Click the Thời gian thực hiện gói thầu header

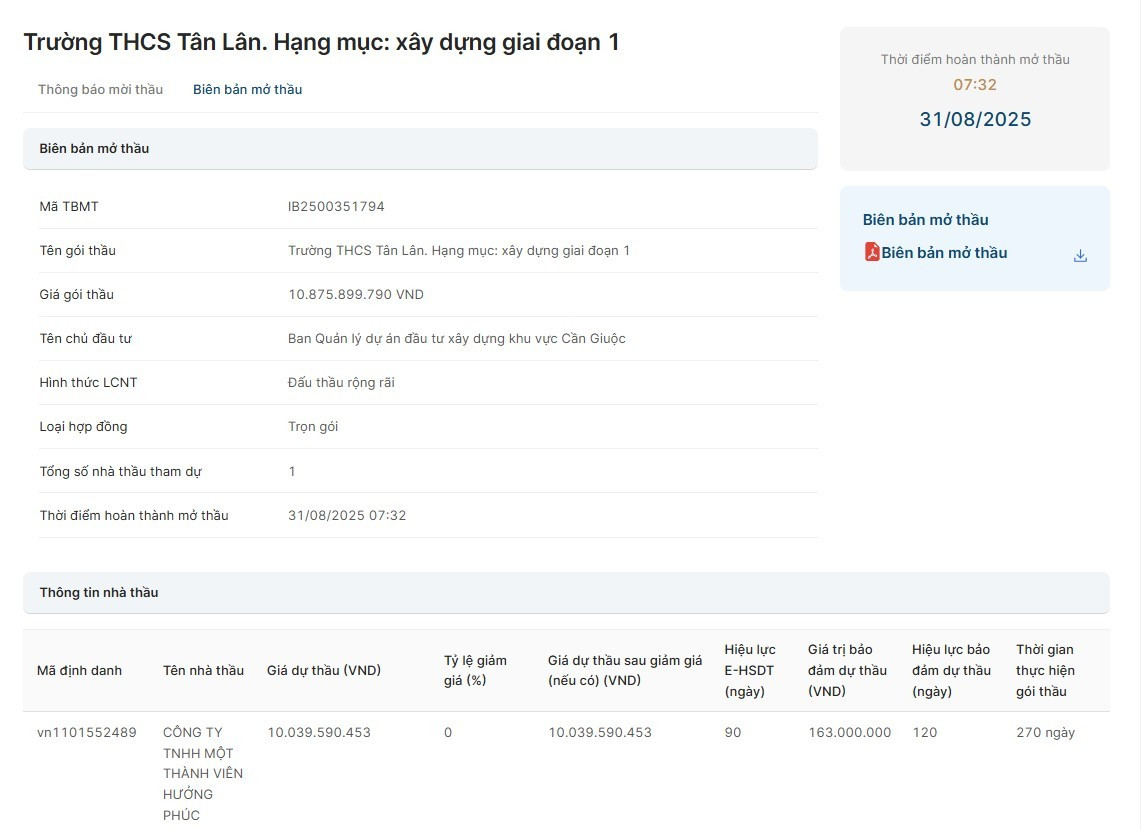pos(1045,670)
